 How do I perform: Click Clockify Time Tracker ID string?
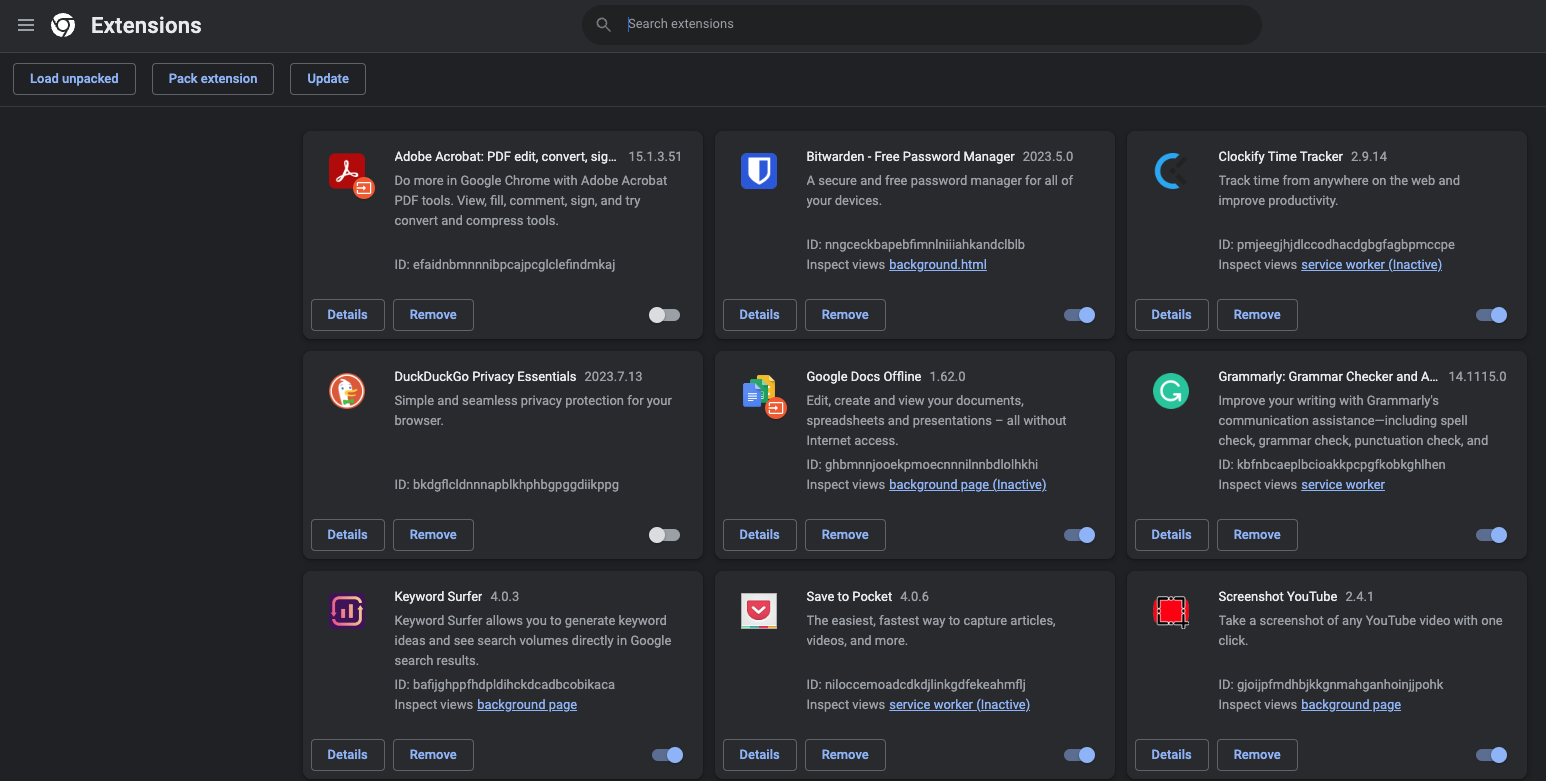[x=1337, y=245]
